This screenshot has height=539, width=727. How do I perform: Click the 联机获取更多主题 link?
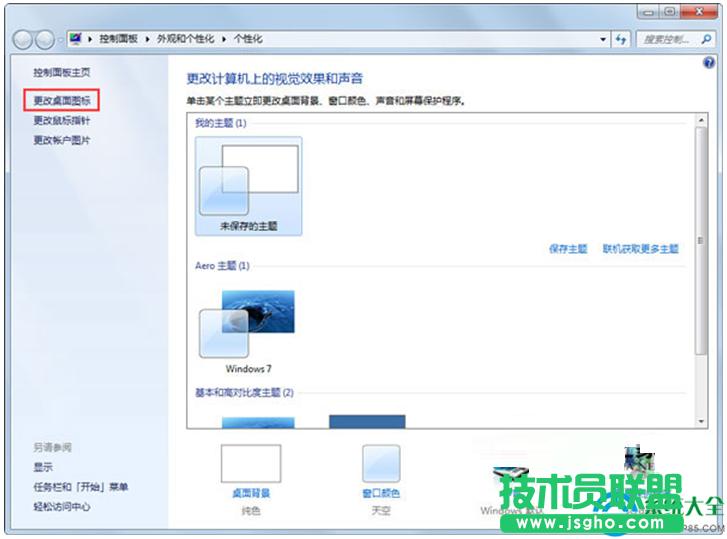coord(640,249)
